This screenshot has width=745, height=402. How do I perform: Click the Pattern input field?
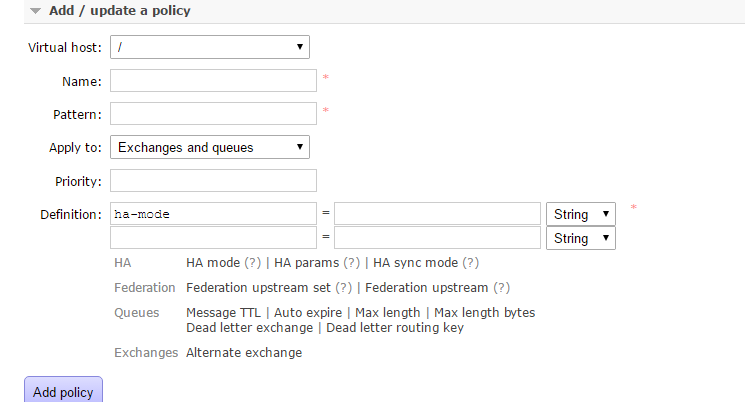point(213,114)
